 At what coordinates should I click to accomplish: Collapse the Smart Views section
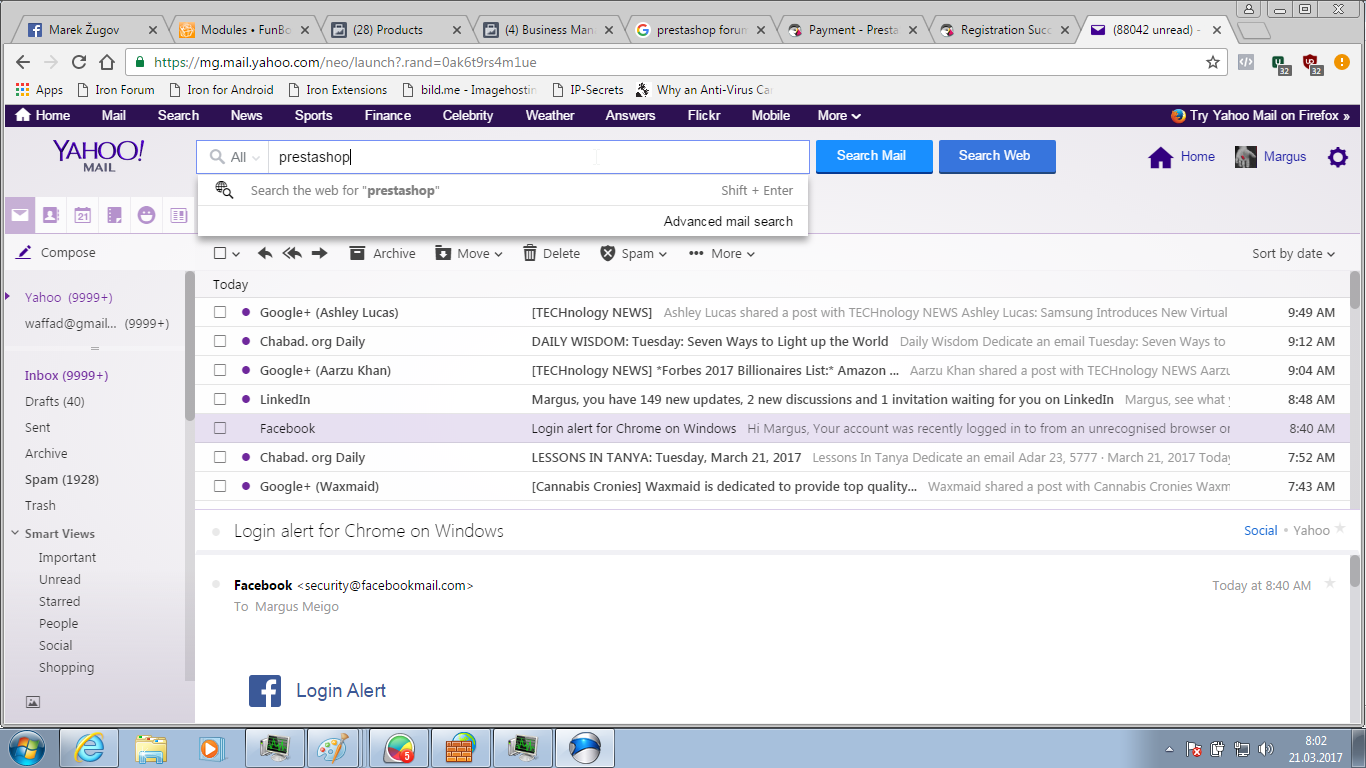16,534
